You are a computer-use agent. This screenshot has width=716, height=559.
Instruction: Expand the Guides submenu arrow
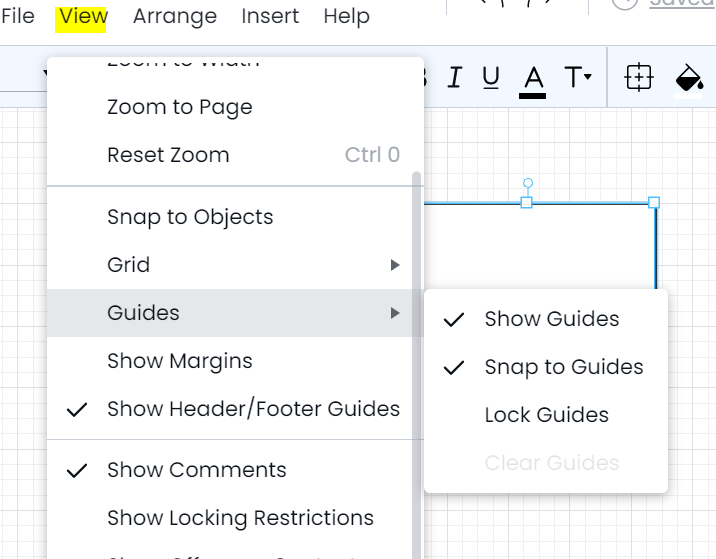click(395, 313)
